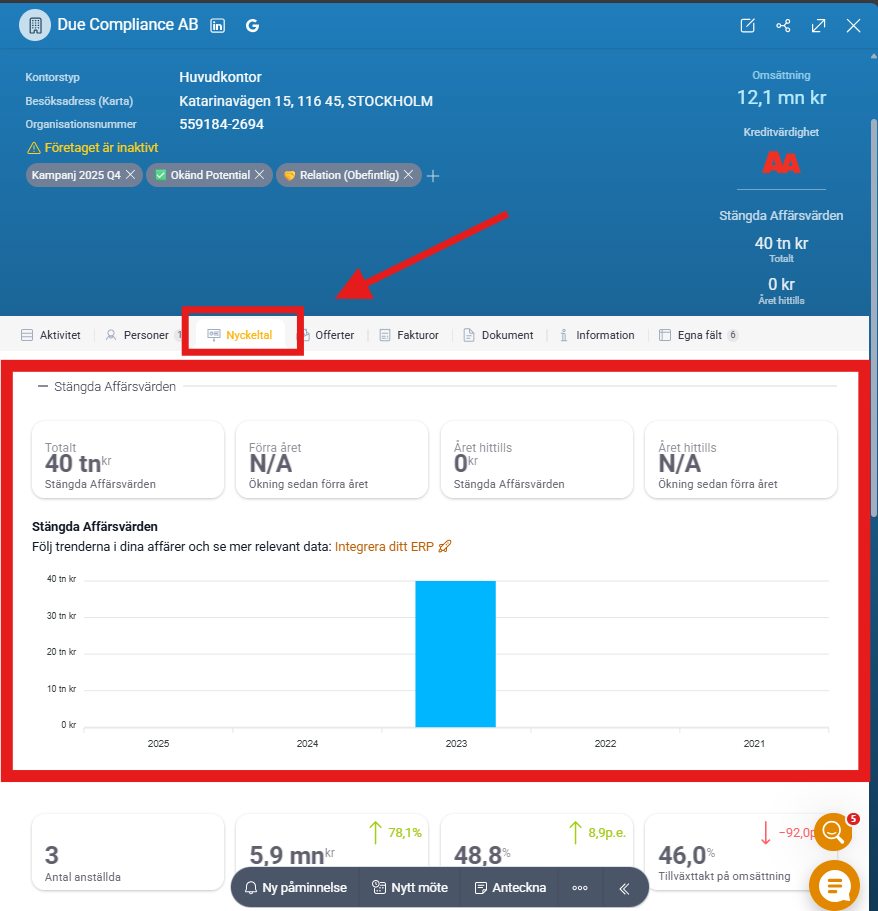Open the company LinkedIn icon

[x=217, y=26]
